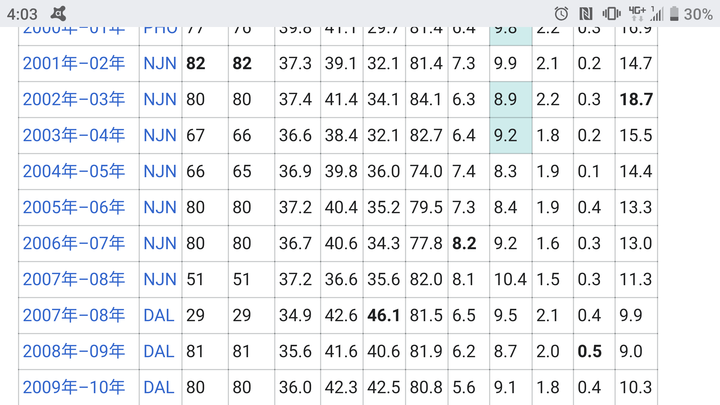
Task: Open the 2006年-07年 season link
Action: pyautogui.click(x=74, y=243)
